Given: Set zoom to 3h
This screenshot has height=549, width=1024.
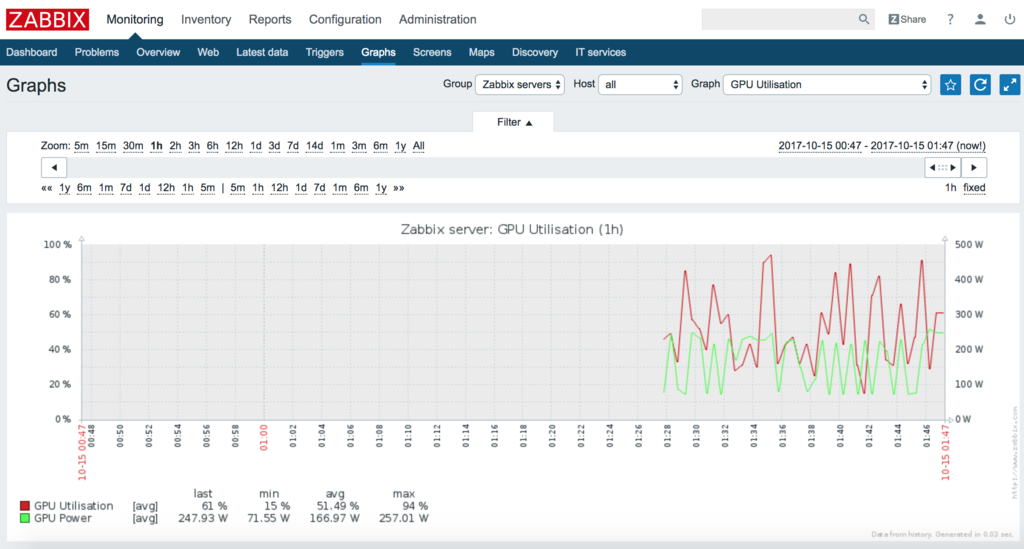Looking at the screenshot, I should pos(194,146).
